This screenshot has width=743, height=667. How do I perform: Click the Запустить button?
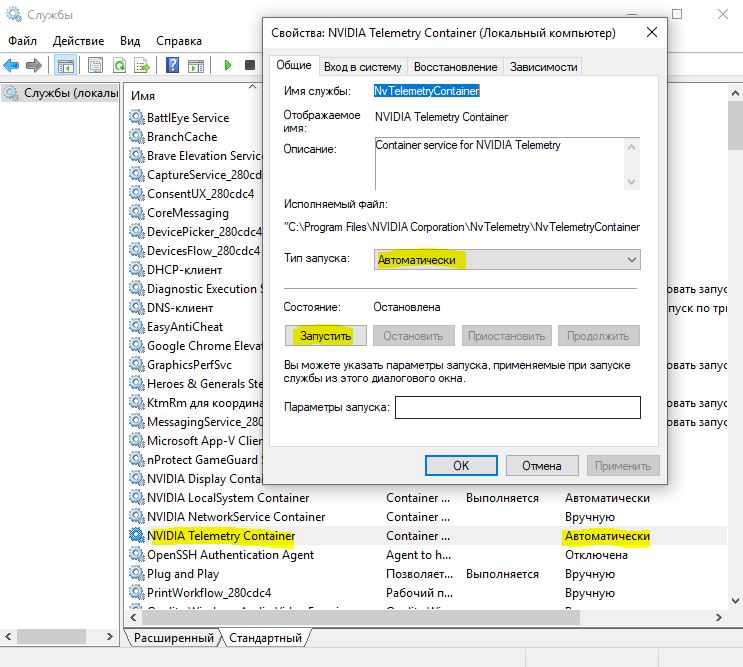point(326,335)
